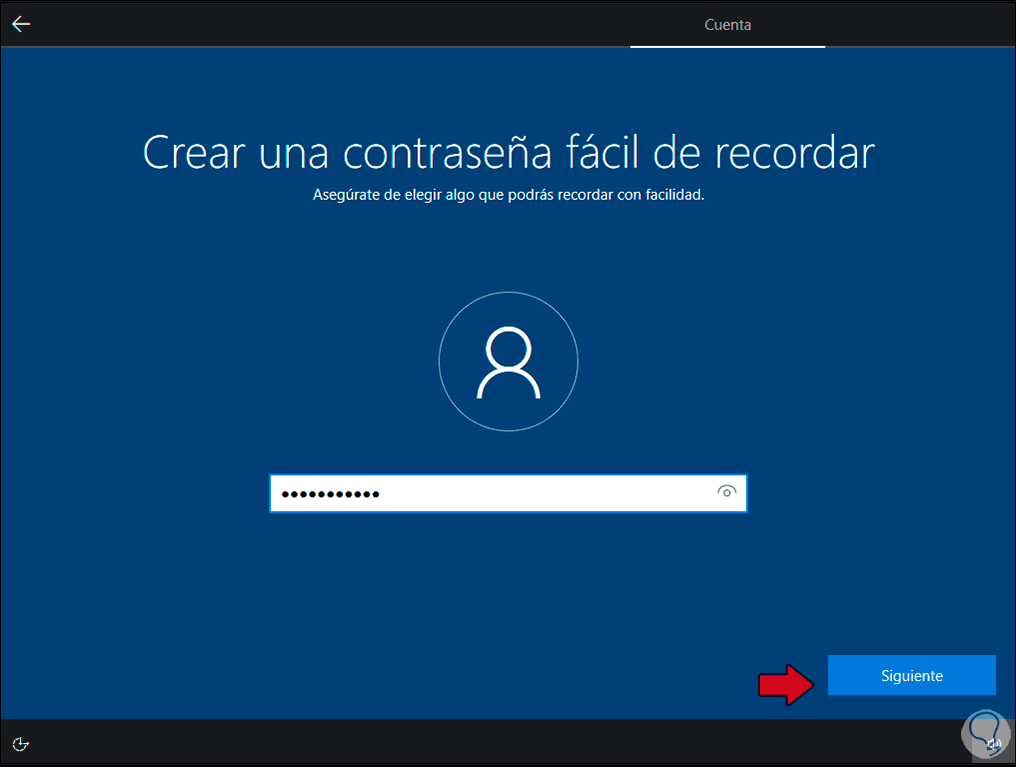Activate the clock-style accessibility icon
This screenshot has width=1016, height=767.
(x=20, y=744)
